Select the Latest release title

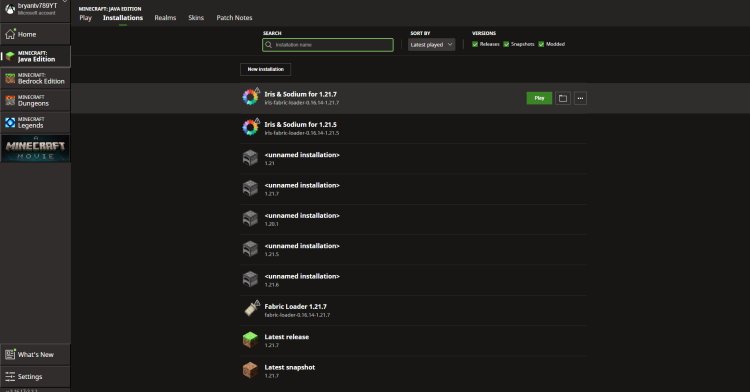click(287, 337)
